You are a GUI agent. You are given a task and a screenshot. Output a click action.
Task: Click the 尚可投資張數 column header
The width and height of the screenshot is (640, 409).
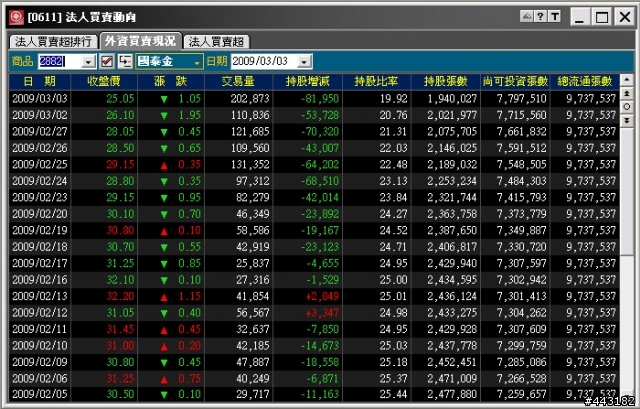pyautogui.click(x=516, y=82)
